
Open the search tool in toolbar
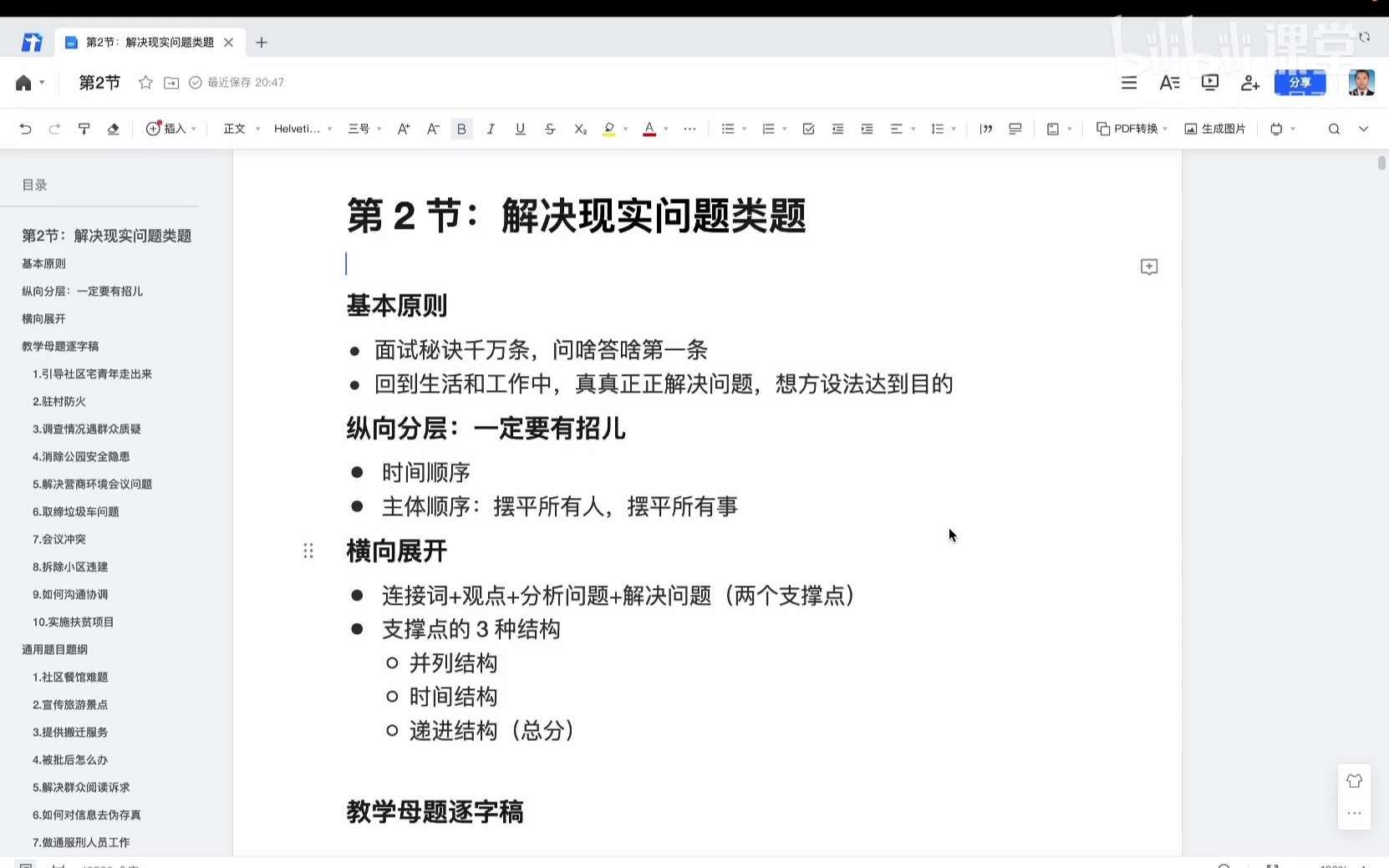1334,129
